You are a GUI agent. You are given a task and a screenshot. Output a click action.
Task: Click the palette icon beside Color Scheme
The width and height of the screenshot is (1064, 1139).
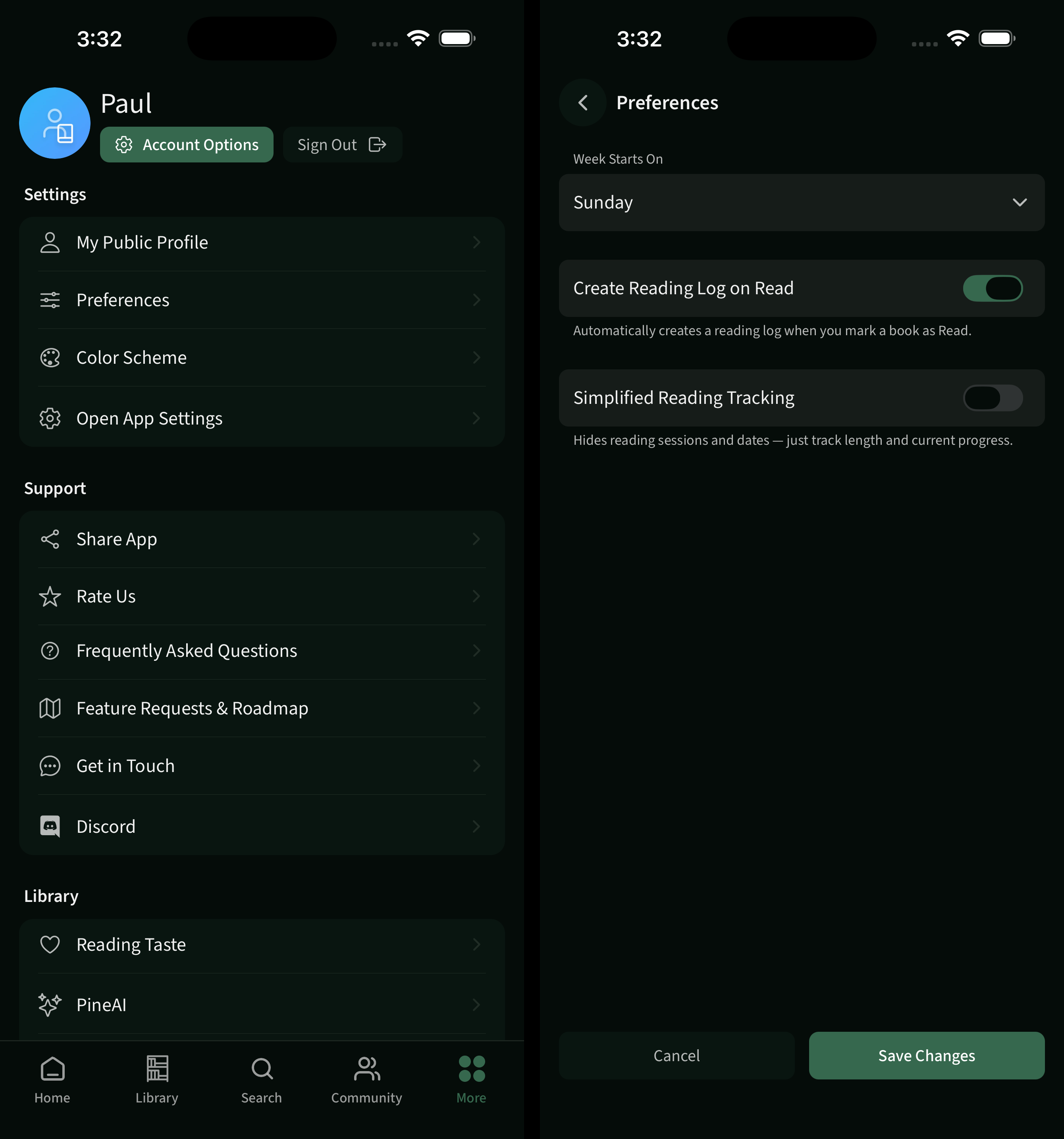click(x=50, y=357)
